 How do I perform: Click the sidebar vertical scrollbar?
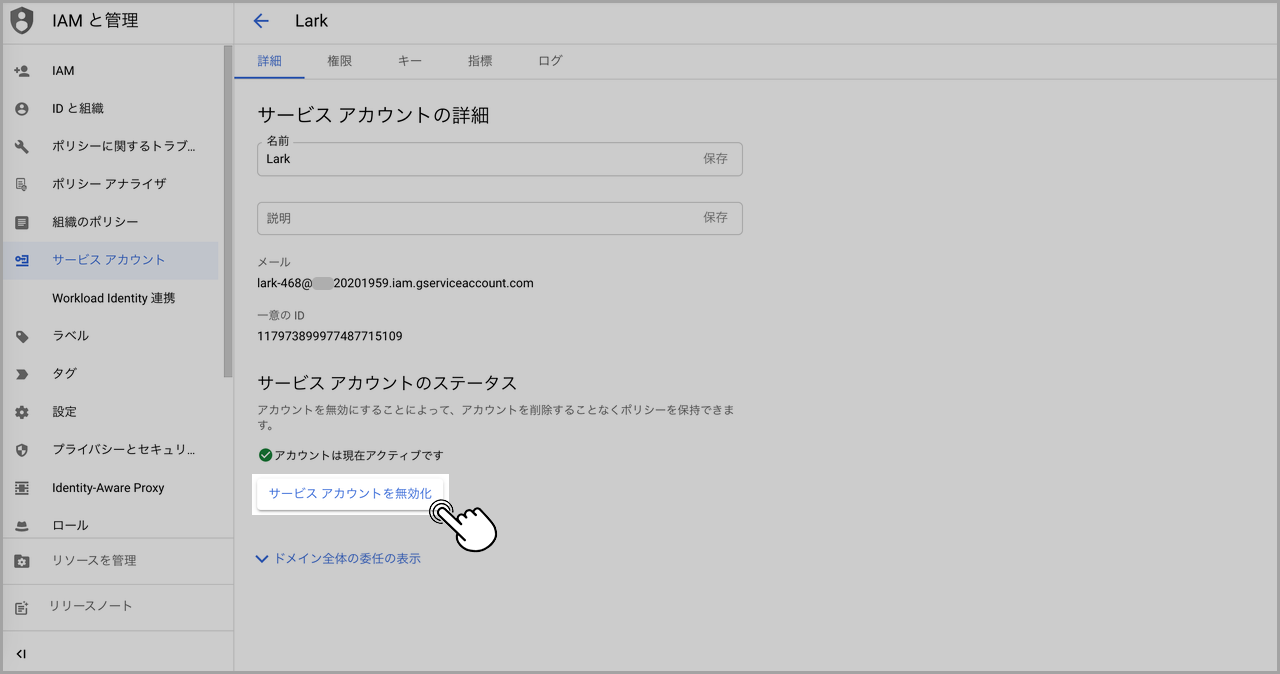pyautogui.click(x=228, y=211)
